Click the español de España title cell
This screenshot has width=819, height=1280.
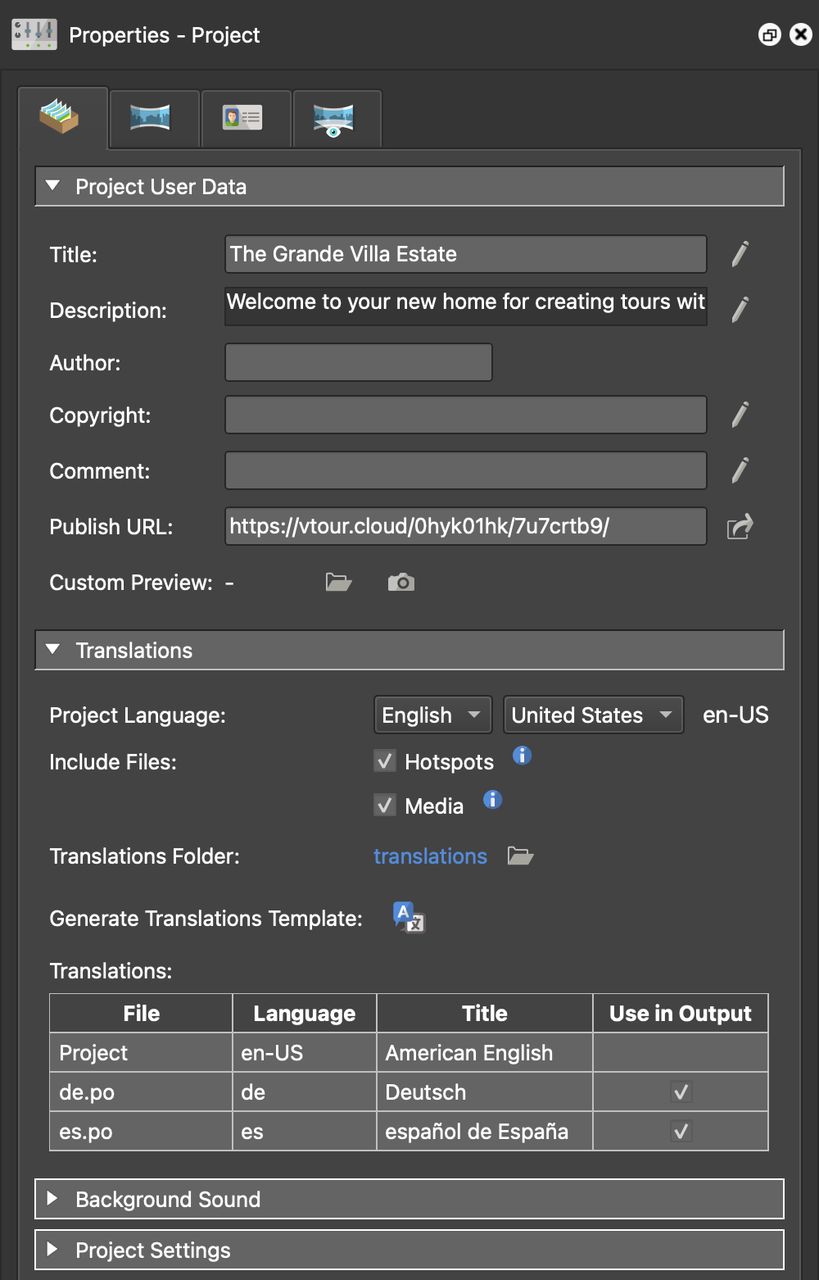coord(485,1131)
